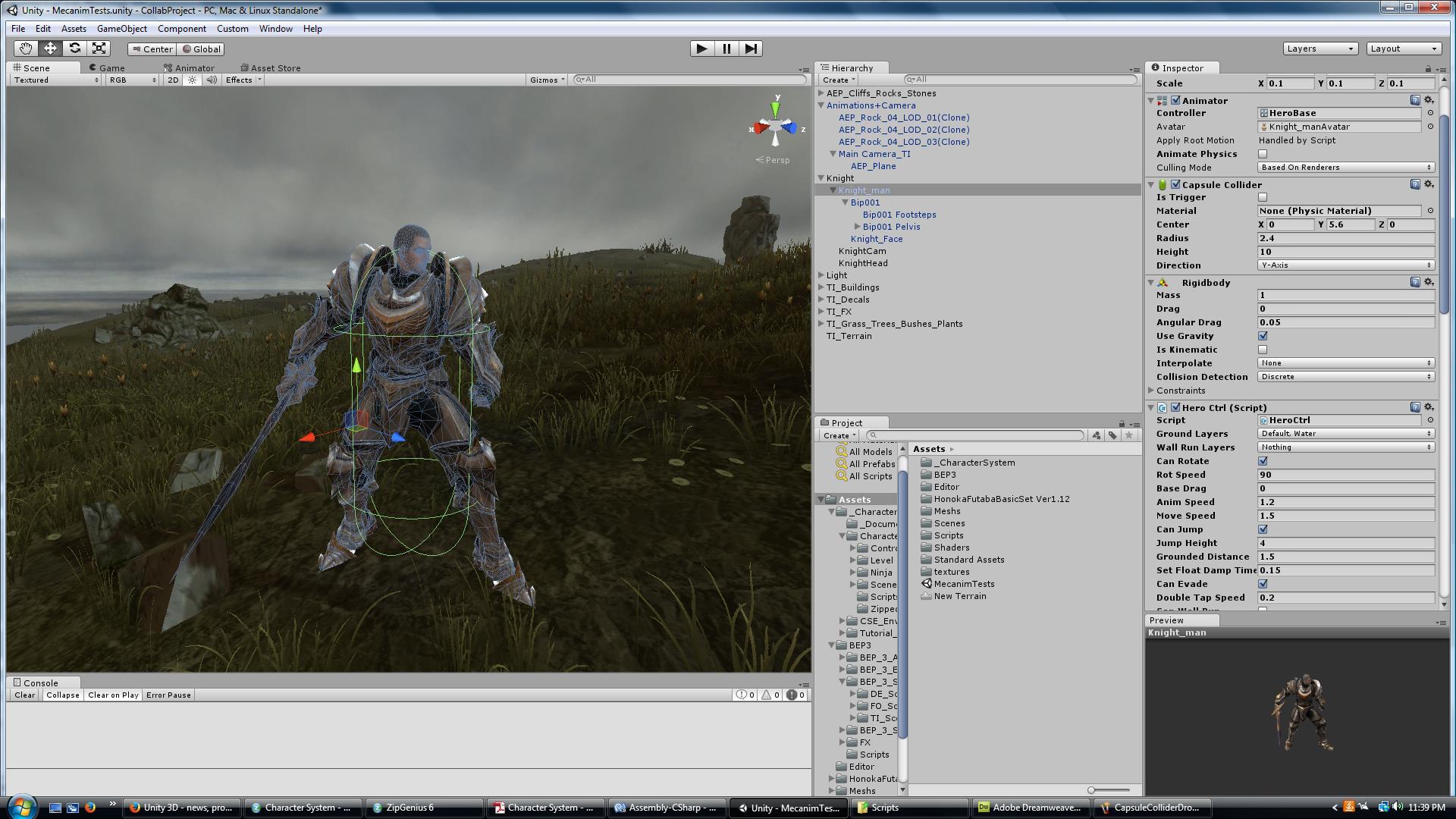This screenshot has width=1456, height=819.
Task: Pick Physic Material via circle selector
Action: tap(1430, 211)
